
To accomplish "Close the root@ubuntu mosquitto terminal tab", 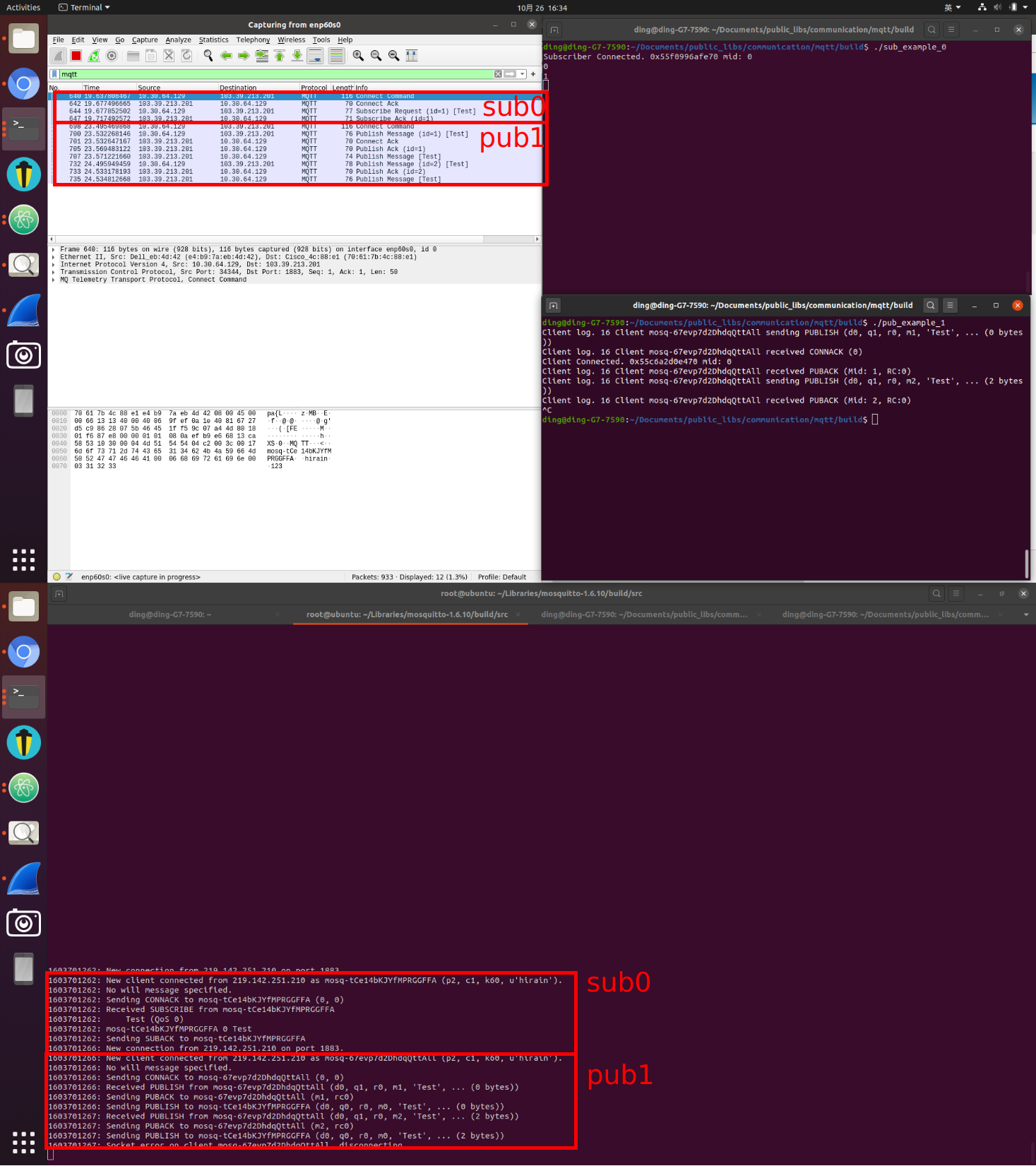I will 518,614.
